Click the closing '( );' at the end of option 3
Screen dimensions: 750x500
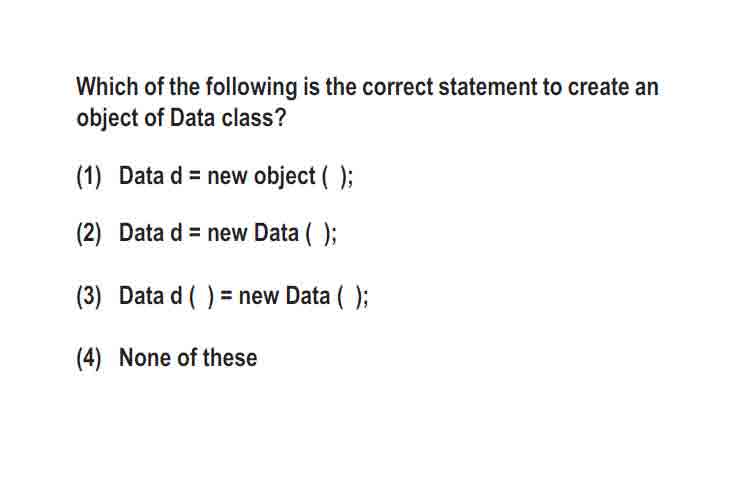click(x=353, y=297)
